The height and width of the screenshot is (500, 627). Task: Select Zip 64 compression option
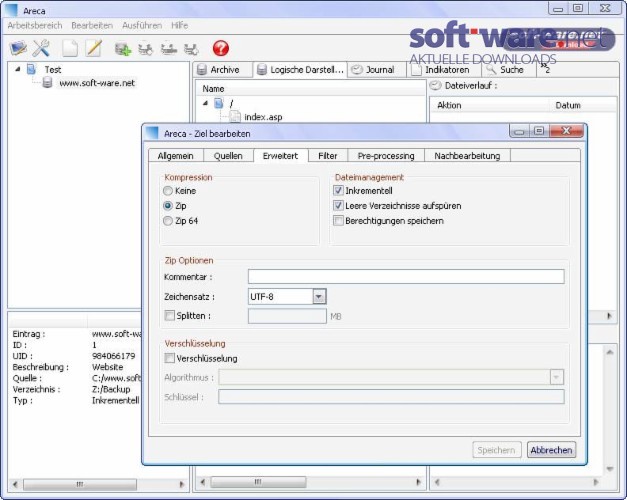[x=168, y=221]
